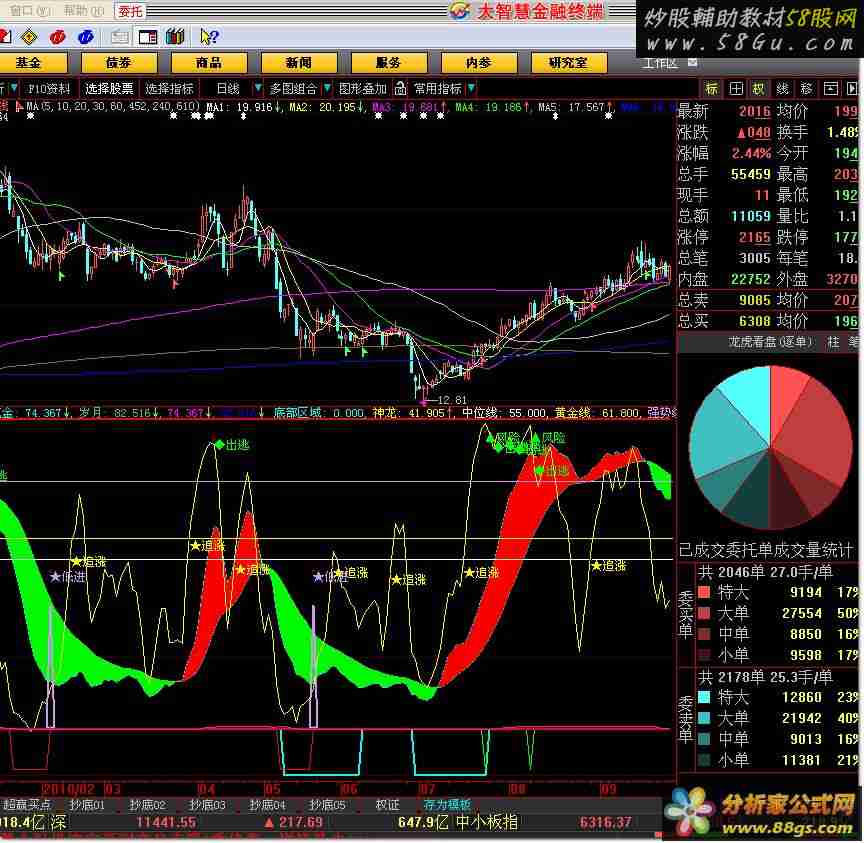
Task: Open the 委托 menu item
Action: point(130,11)
